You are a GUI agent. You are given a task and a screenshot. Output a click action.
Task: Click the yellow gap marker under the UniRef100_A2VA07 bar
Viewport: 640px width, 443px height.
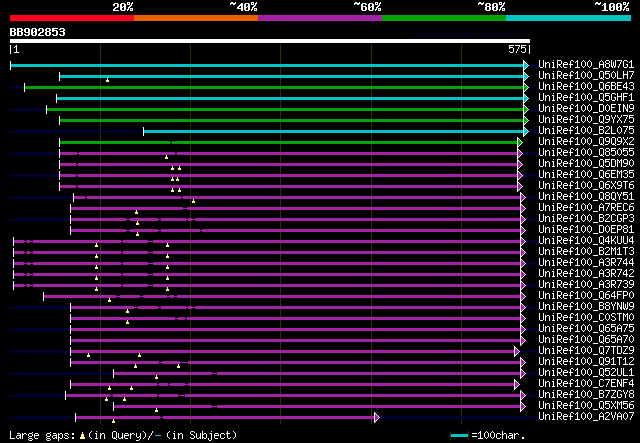tap(113, 421)
